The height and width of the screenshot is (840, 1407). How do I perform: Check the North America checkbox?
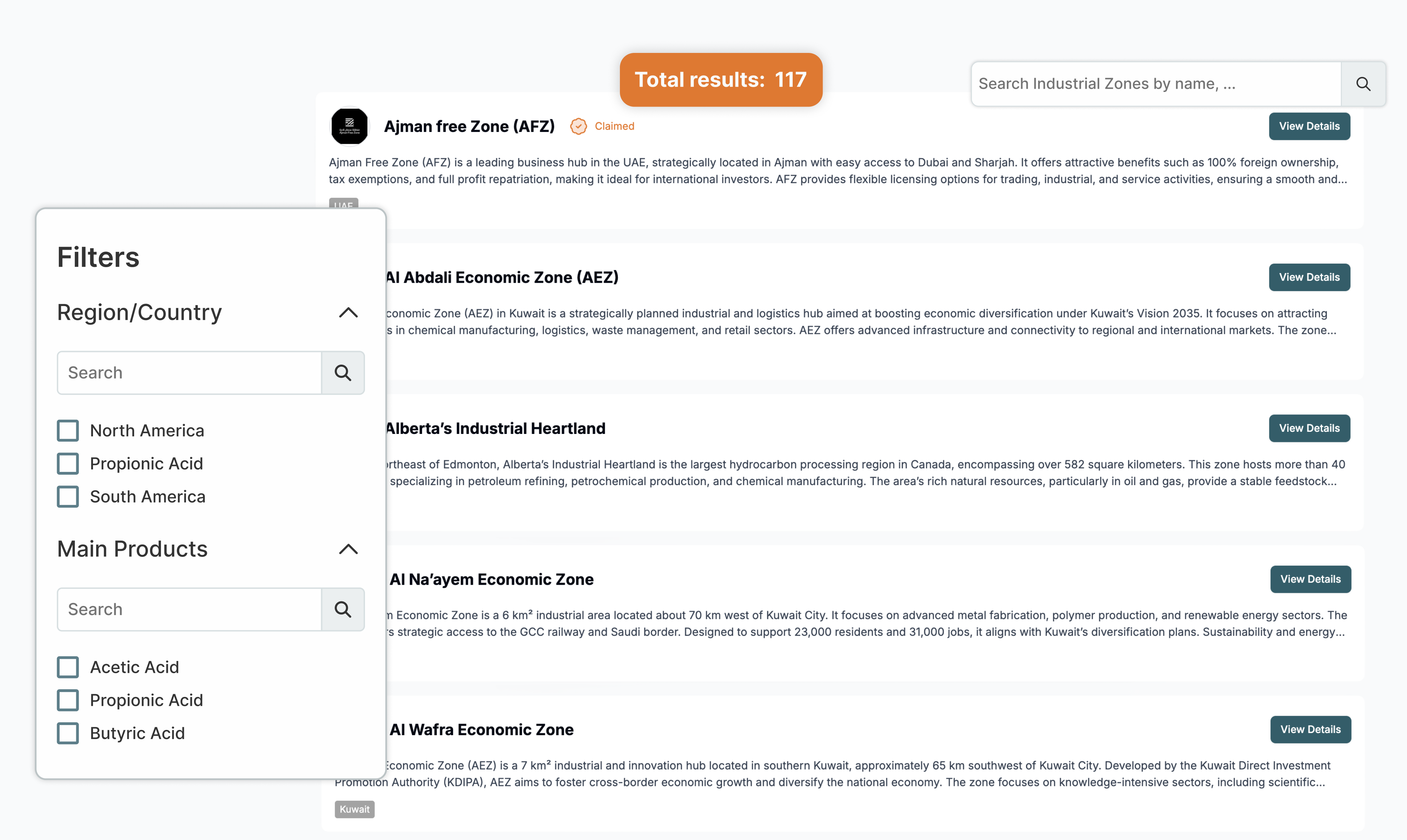pyautogui.click(x=68, y=430)
